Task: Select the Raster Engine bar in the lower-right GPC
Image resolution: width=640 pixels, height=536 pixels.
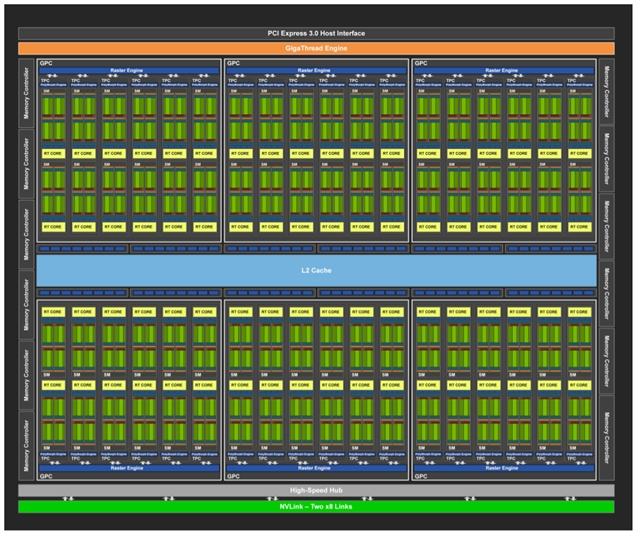Action: [x=504, y=468]
